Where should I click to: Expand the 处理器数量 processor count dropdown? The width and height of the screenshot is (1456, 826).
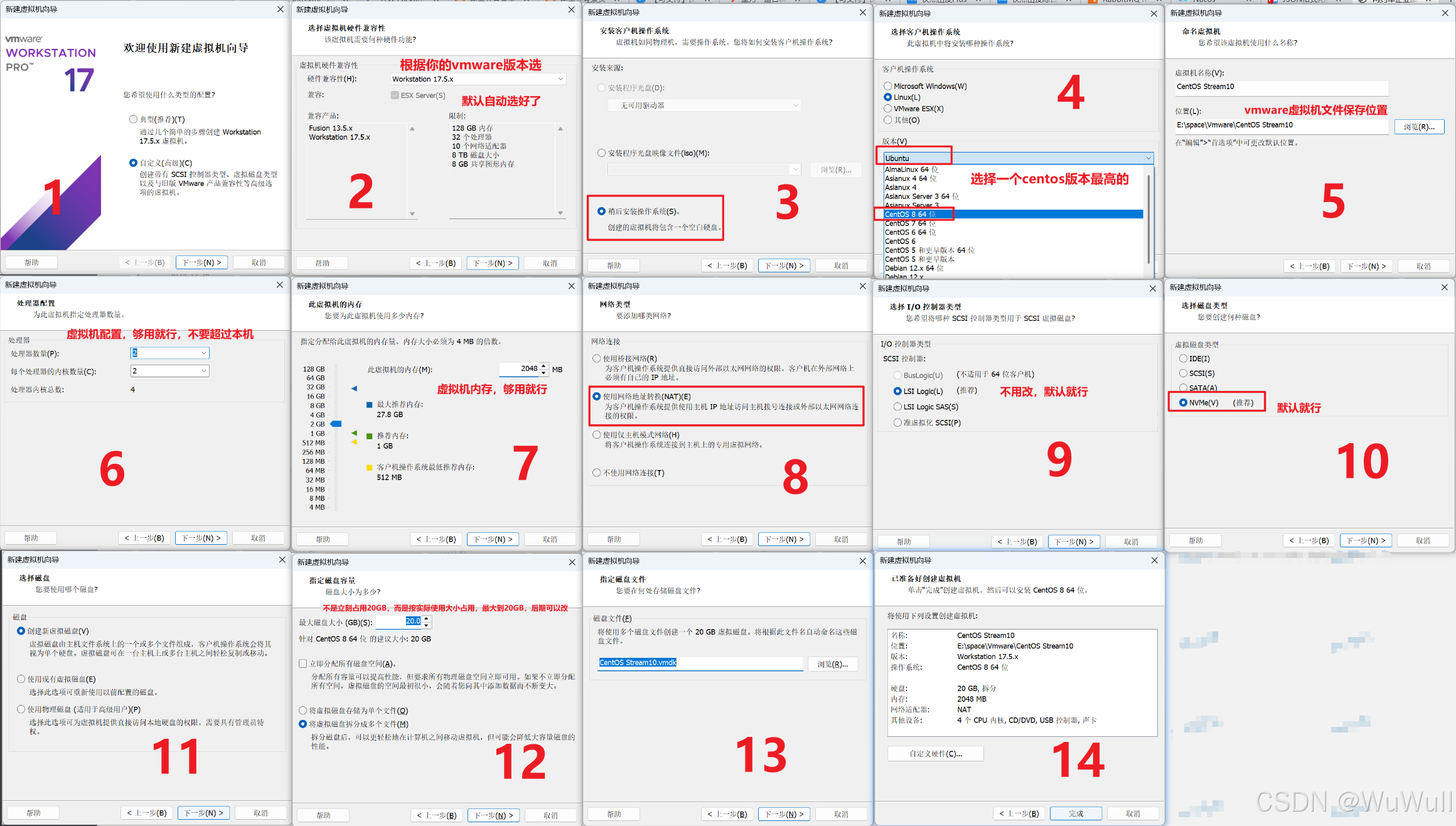[204, 353]
